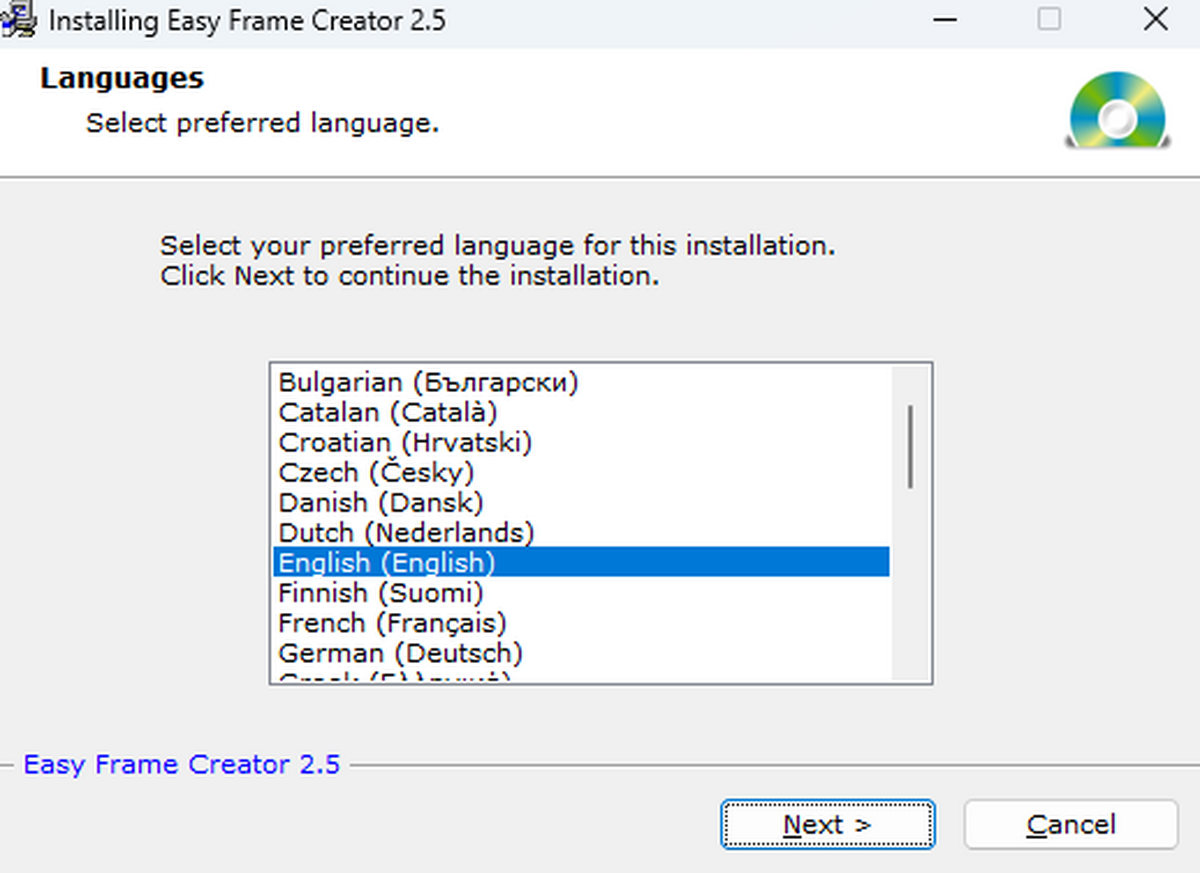Close the installer window
1200x873 pixels.
(1155, 20)
